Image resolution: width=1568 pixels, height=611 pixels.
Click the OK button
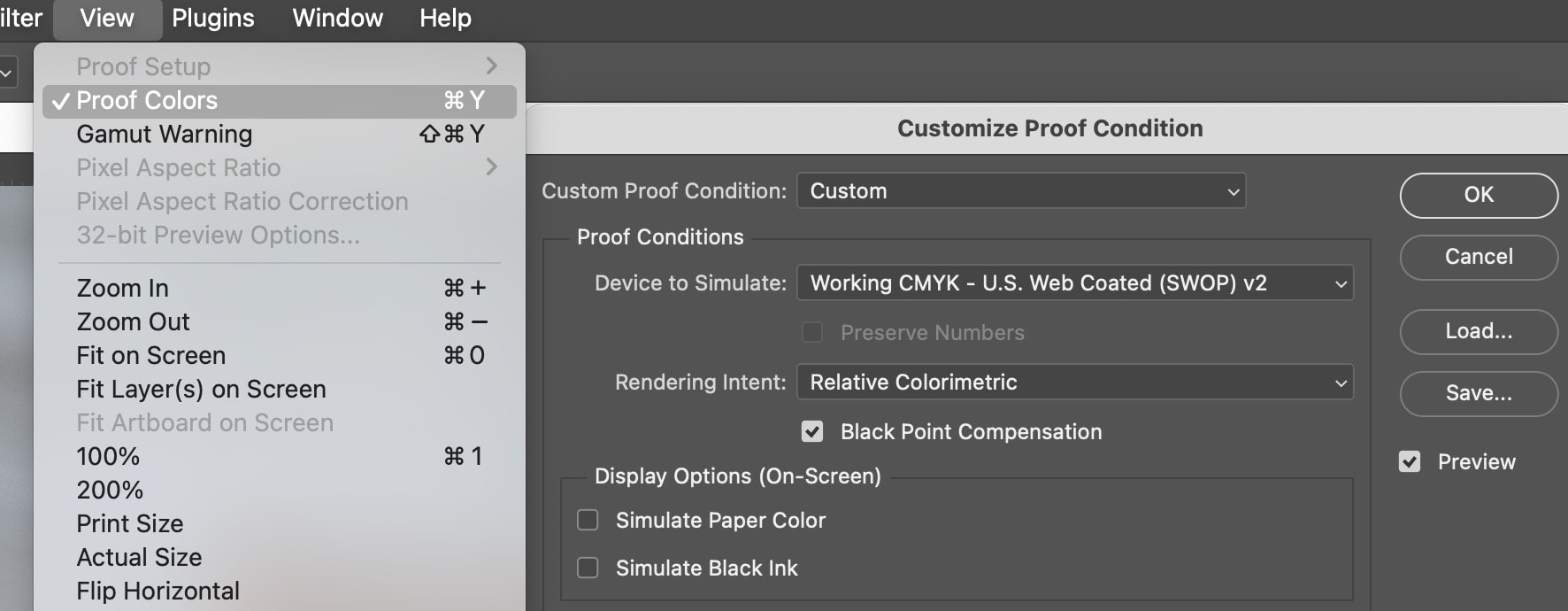click(x=1478, y=195)
